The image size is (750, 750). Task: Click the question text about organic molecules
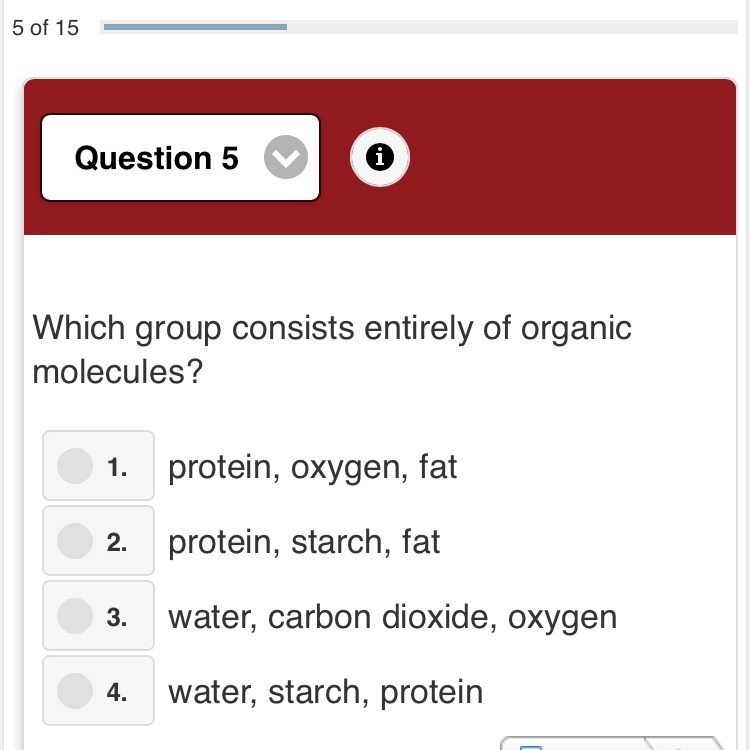tap(332, 350)
